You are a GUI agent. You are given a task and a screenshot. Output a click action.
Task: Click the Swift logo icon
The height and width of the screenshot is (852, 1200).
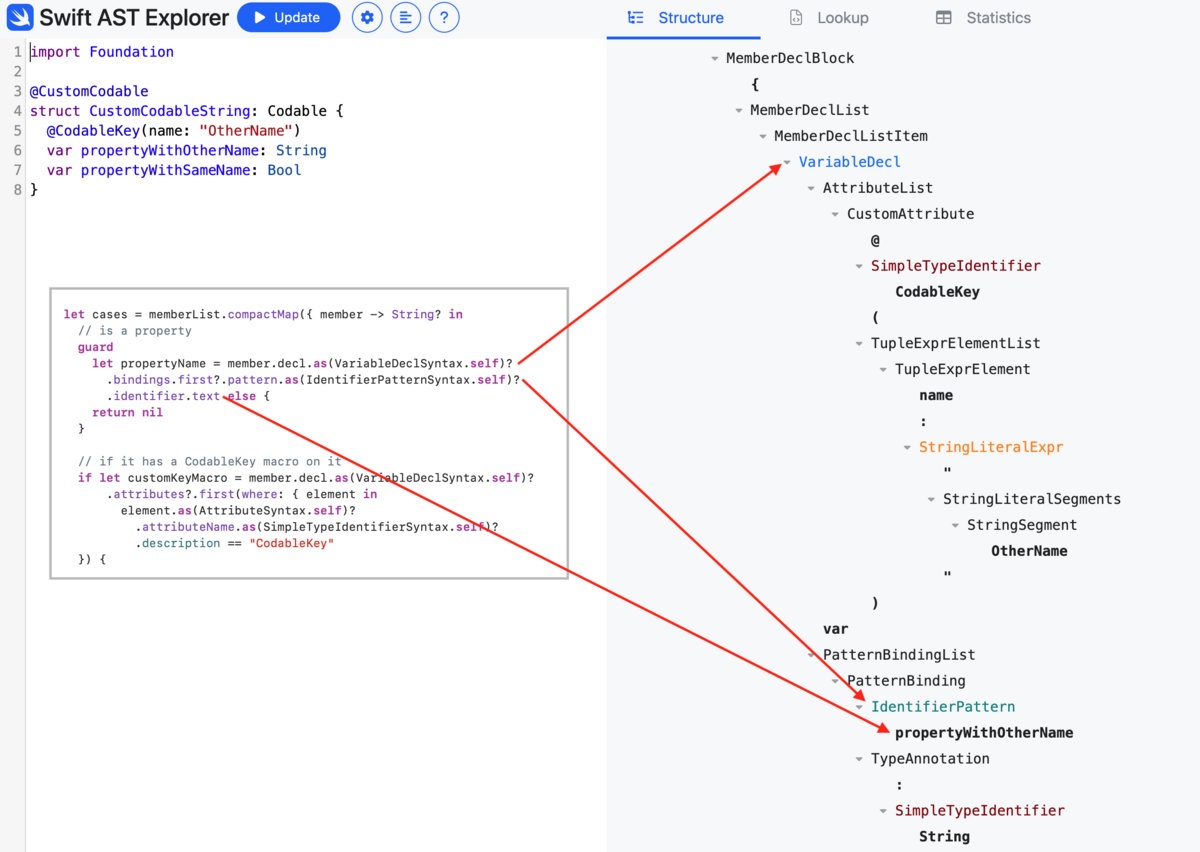click(20, 17)
